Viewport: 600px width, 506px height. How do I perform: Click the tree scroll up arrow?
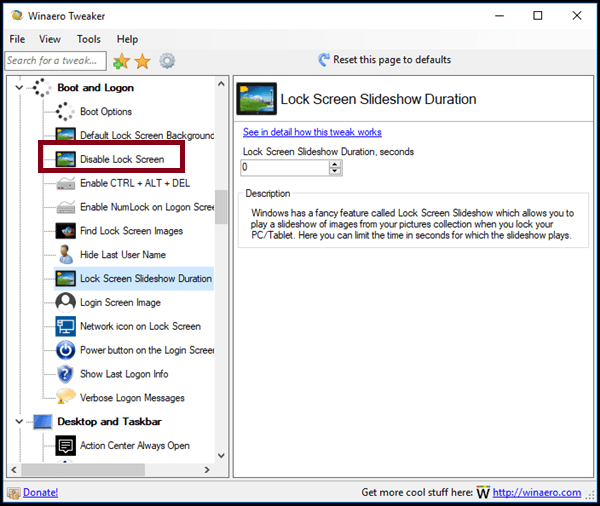click(x=221, y=83)
